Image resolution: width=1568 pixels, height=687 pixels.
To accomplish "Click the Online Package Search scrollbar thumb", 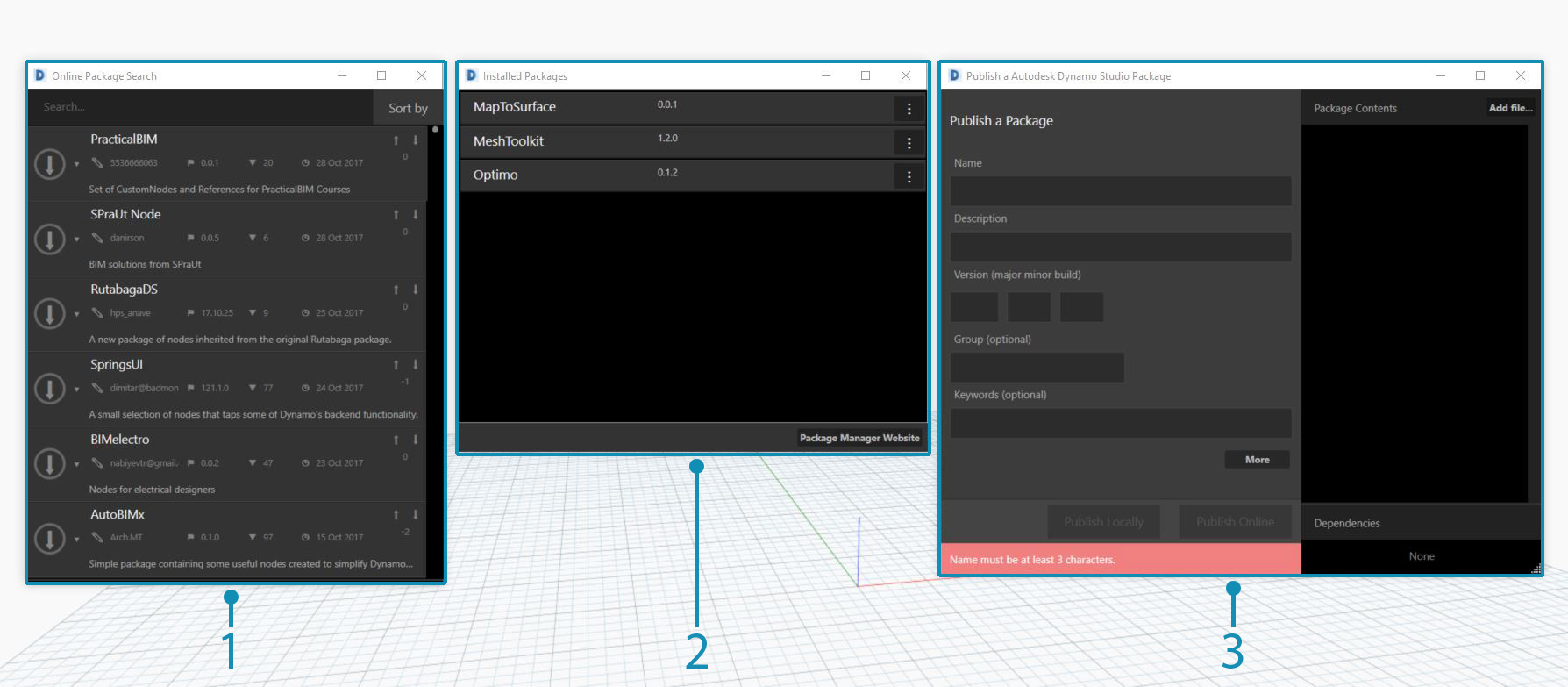I will pos(435,130).
